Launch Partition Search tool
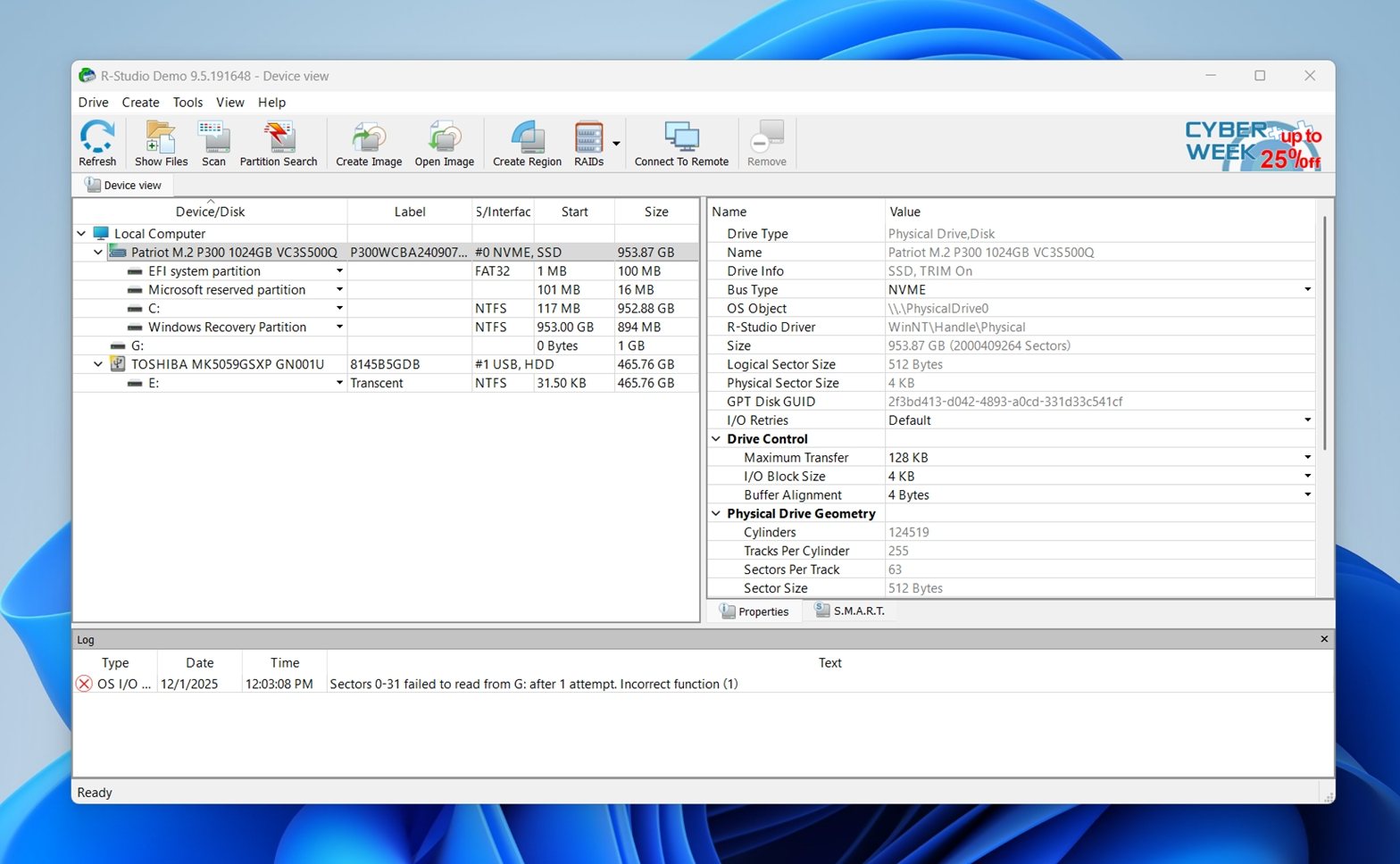This screenshot has height=864, width=1400. click(x=279, y=143)
